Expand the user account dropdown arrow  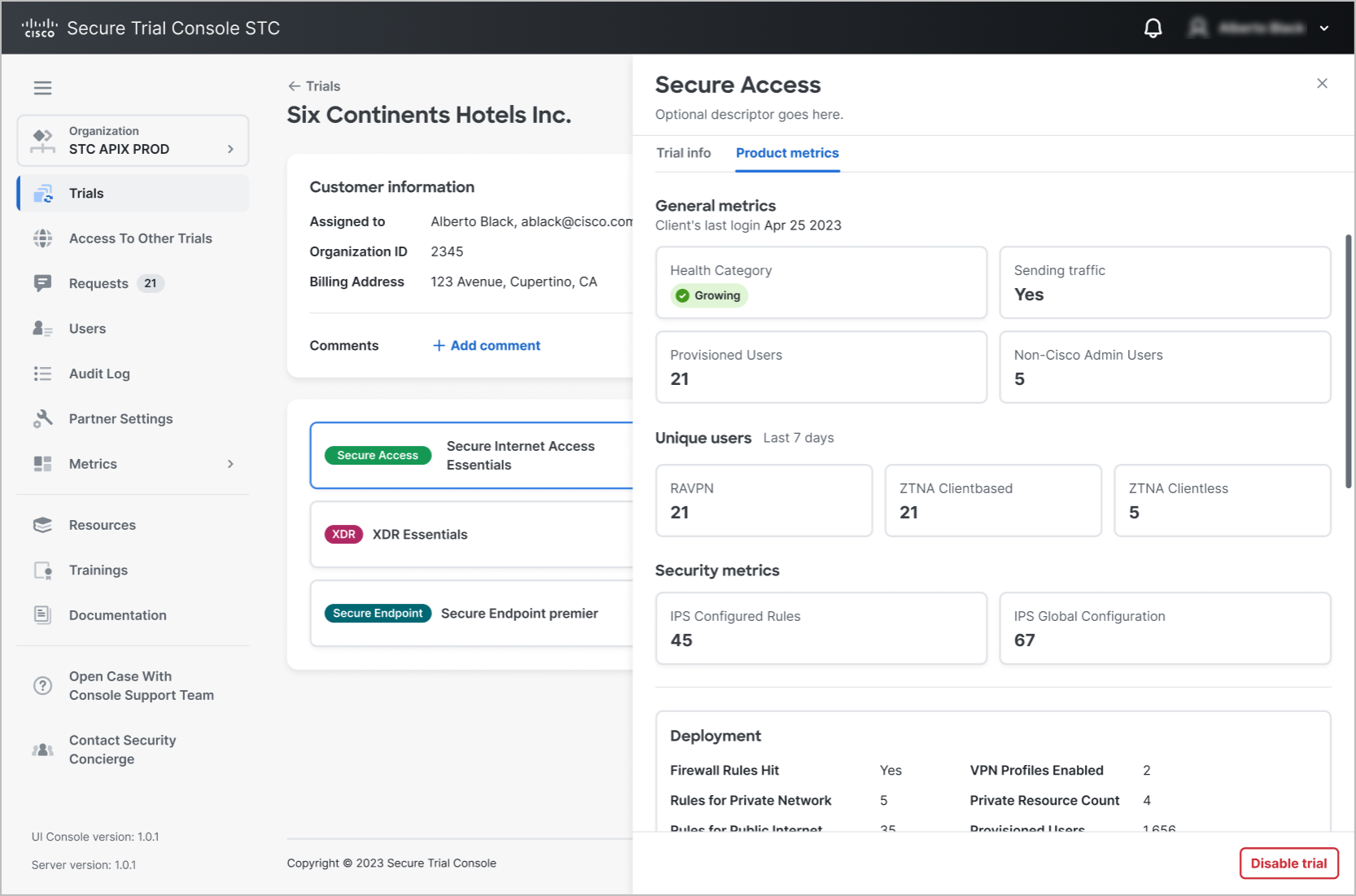coord(1324,28)
